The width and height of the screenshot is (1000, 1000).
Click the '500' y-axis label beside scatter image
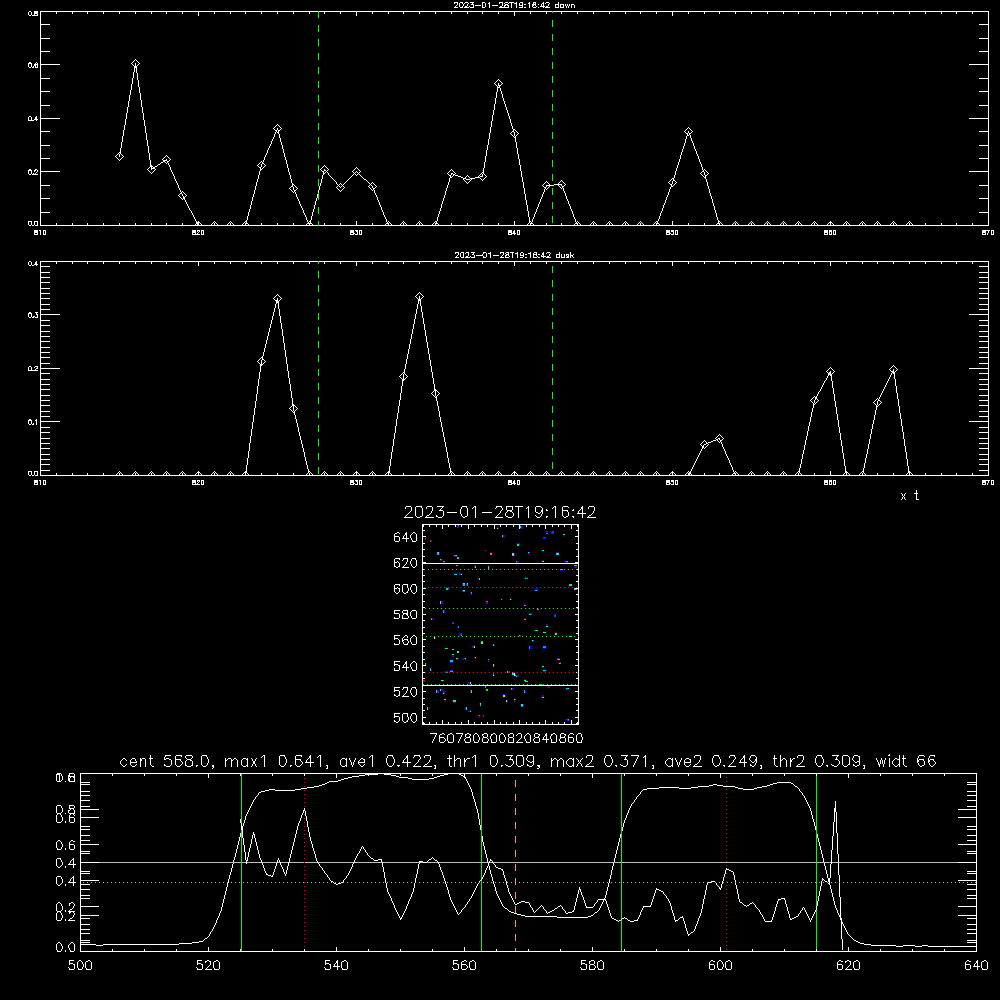tap(406, 717)
